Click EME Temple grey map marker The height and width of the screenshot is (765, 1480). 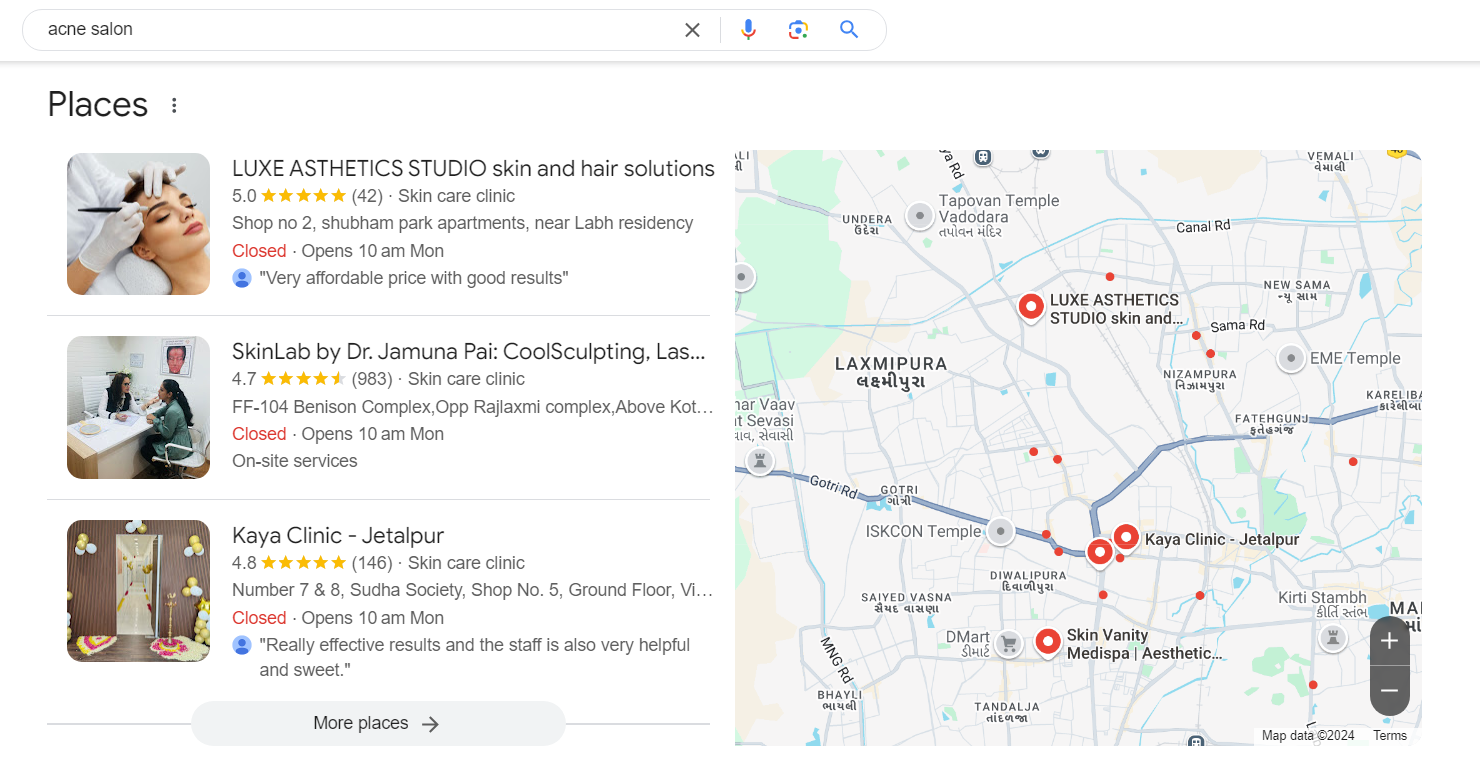click(x=1291, y=358)
